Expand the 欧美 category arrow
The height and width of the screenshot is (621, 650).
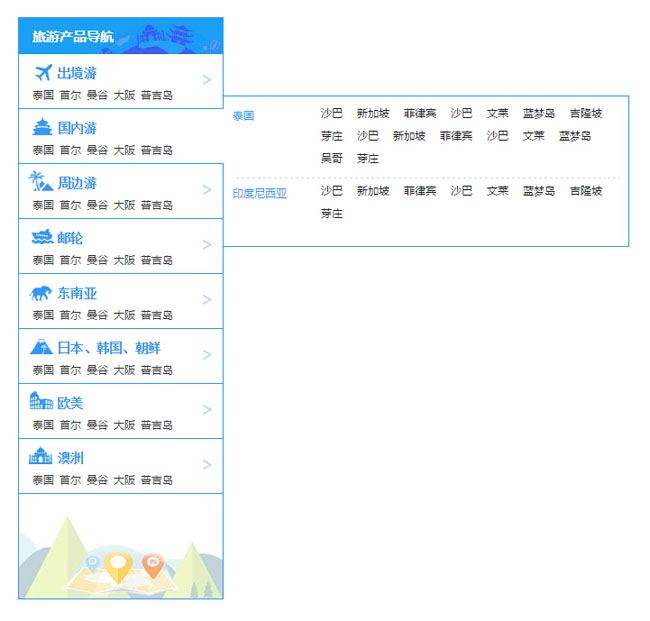pos(207,410)
